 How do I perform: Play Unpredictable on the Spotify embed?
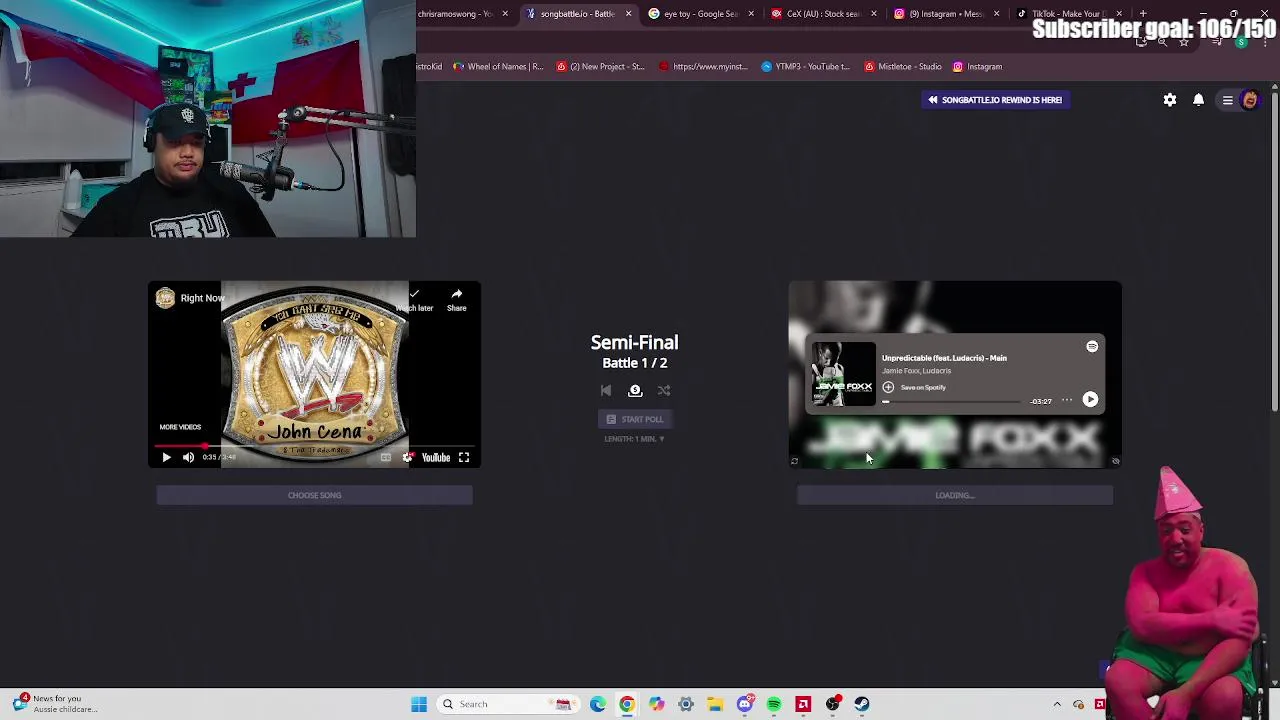1090,400
